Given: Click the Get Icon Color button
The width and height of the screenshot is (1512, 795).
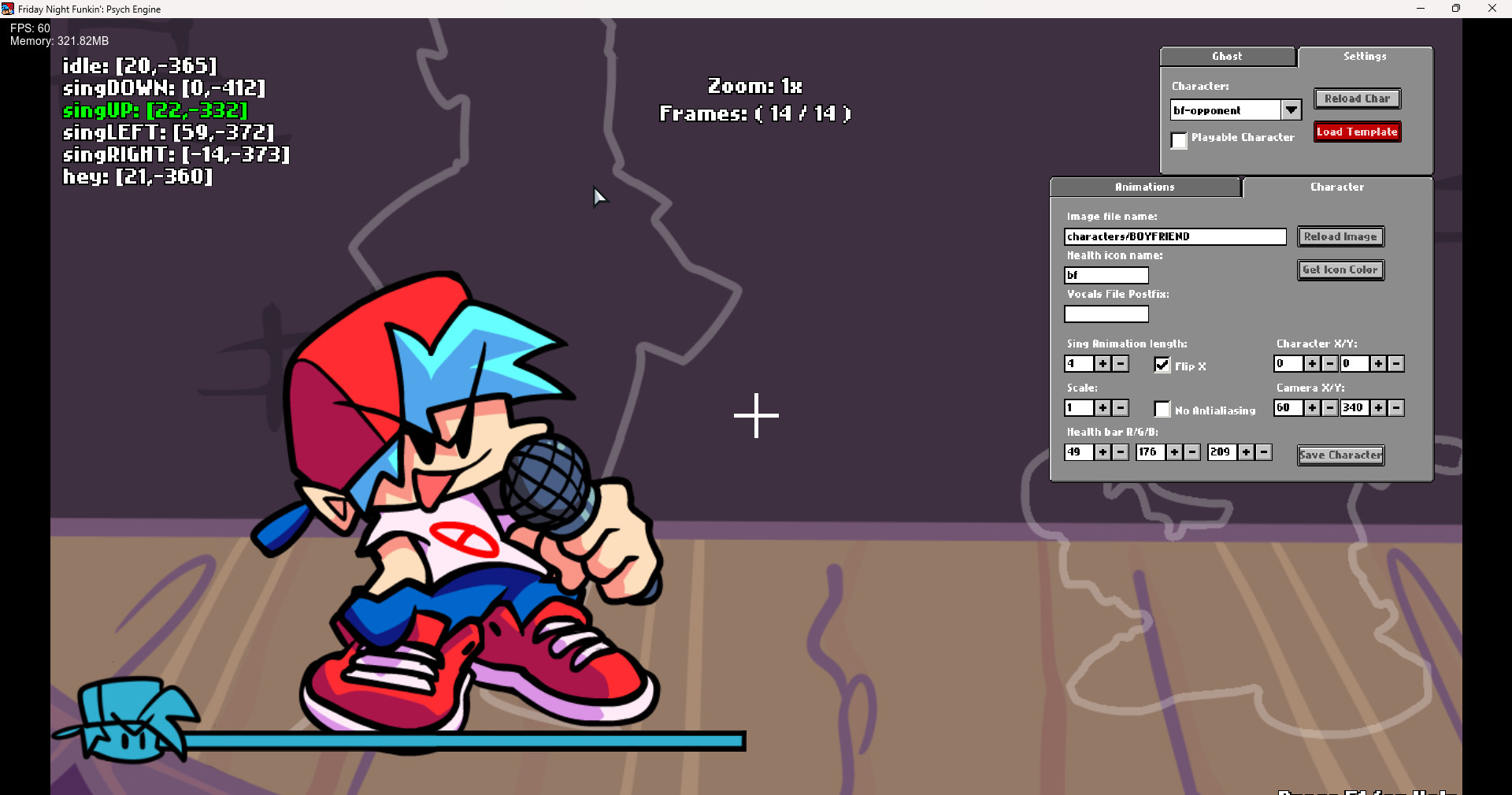Looking at the screenshot, I should (x=1340, y=269).
